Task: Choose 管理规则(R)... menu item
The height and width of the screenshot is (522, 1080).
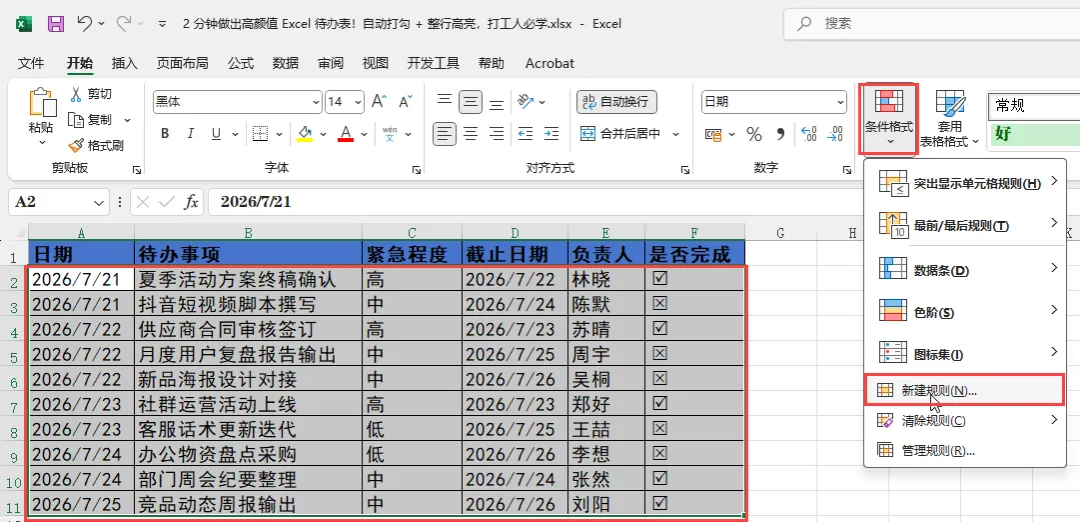Action: pyautogui.click(x=964, y=451)
